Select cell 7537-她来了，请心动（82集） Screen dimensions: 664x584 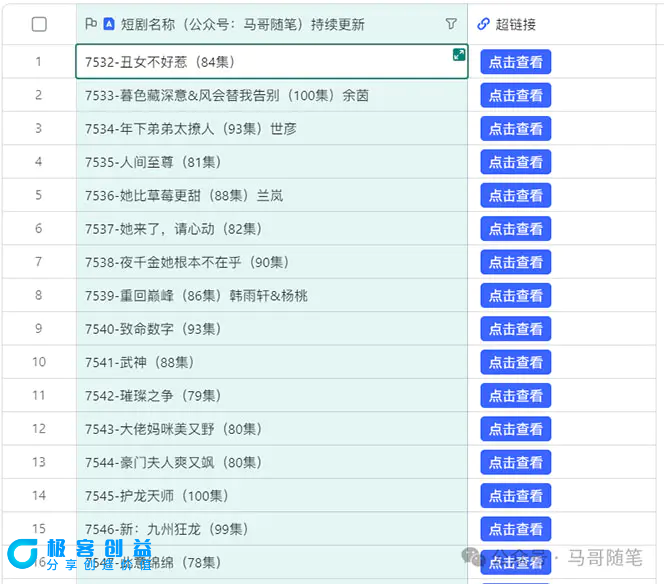pyautogui.click(x=272, y=229)
